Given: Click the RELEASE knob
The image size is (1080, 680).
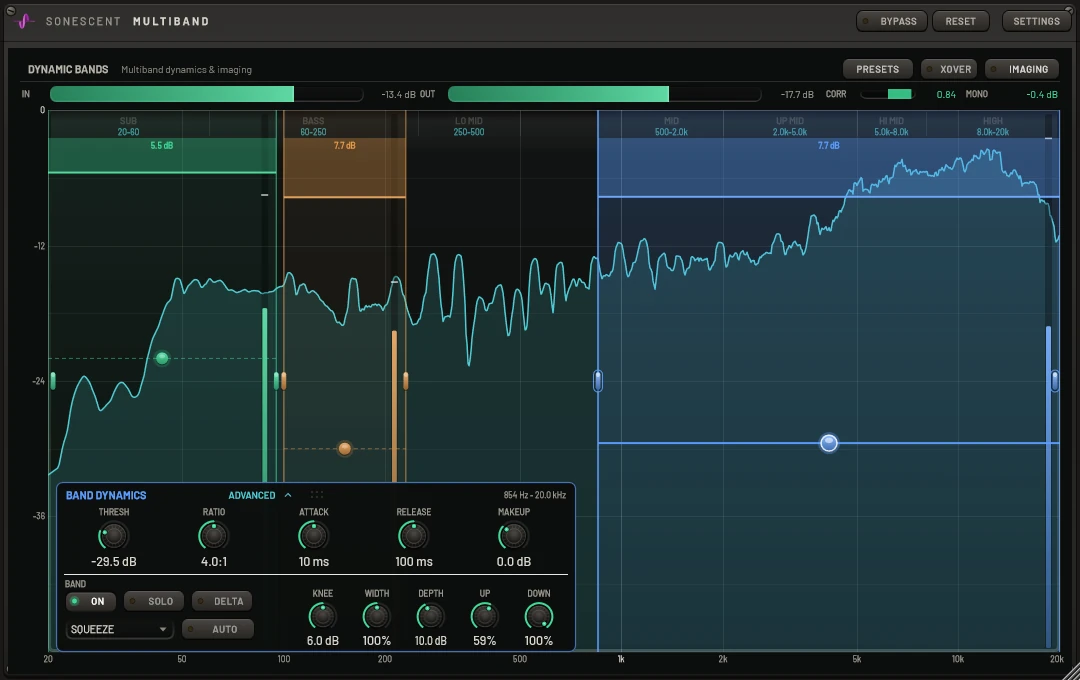Looking at the screenshot, I should tap(413, 535).
